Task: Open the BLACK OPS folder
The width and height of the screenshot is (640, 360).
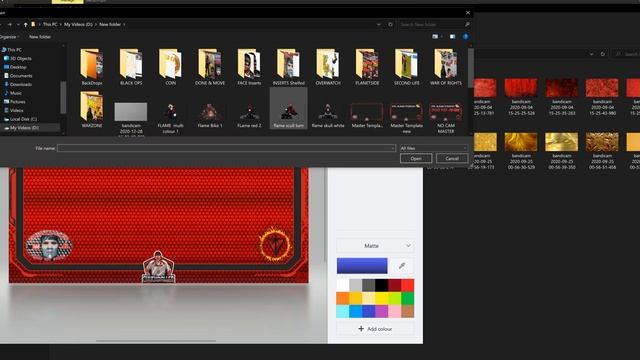Action: [131, 67]
